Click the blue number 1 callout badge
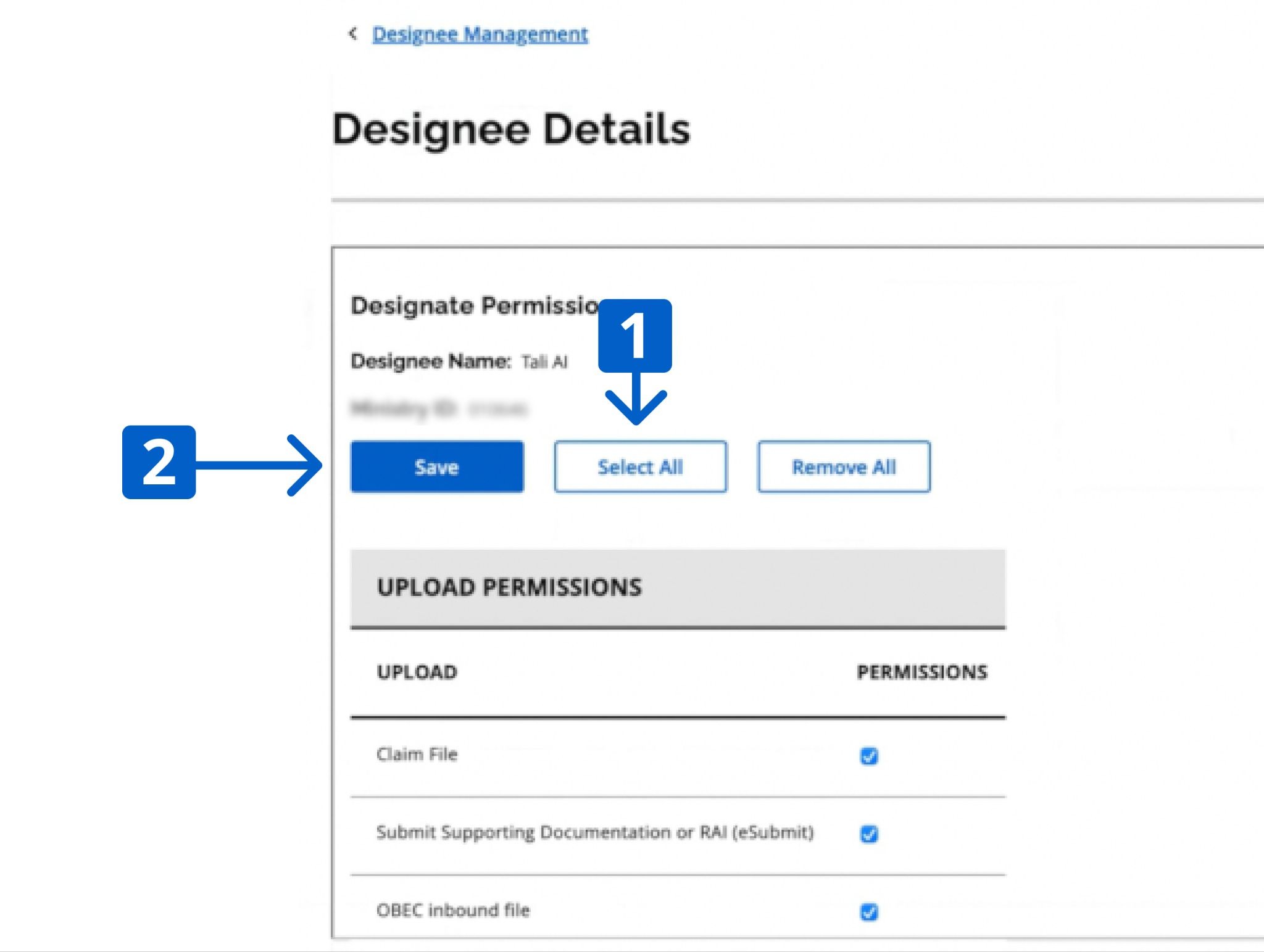Screen dimensions: 1264x952 tap(634, 336)
